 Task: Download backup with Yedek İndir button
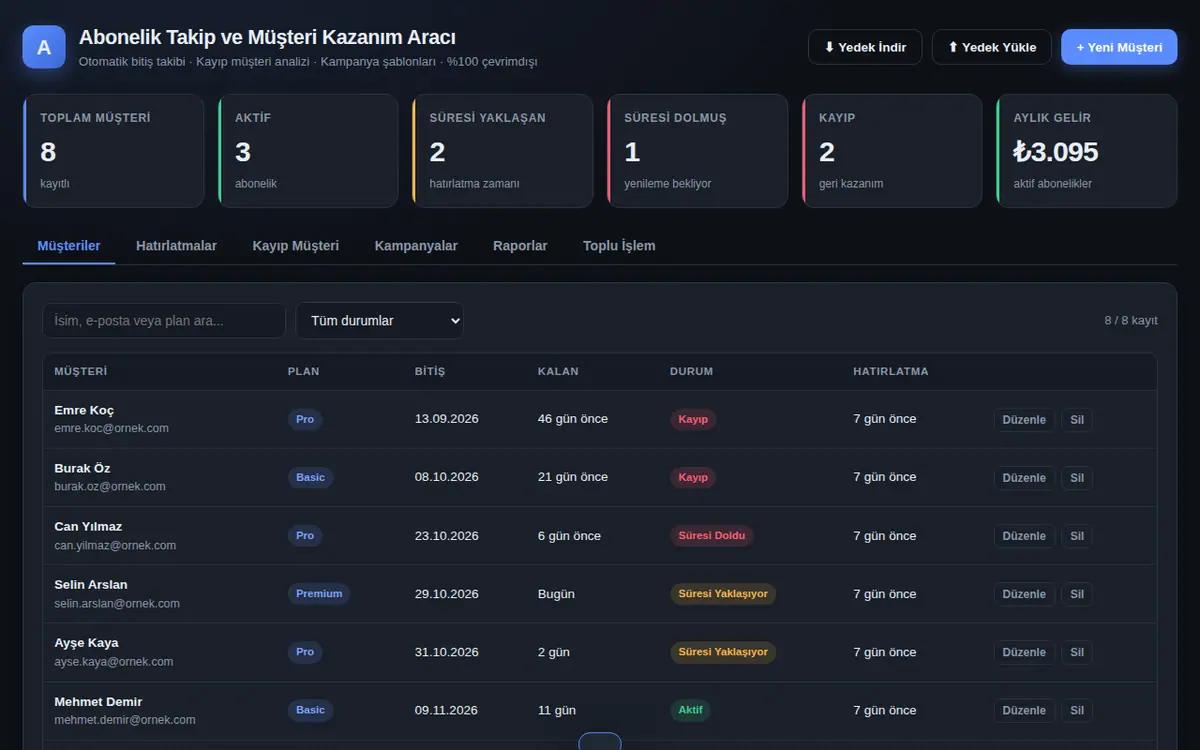click(865, 47)
